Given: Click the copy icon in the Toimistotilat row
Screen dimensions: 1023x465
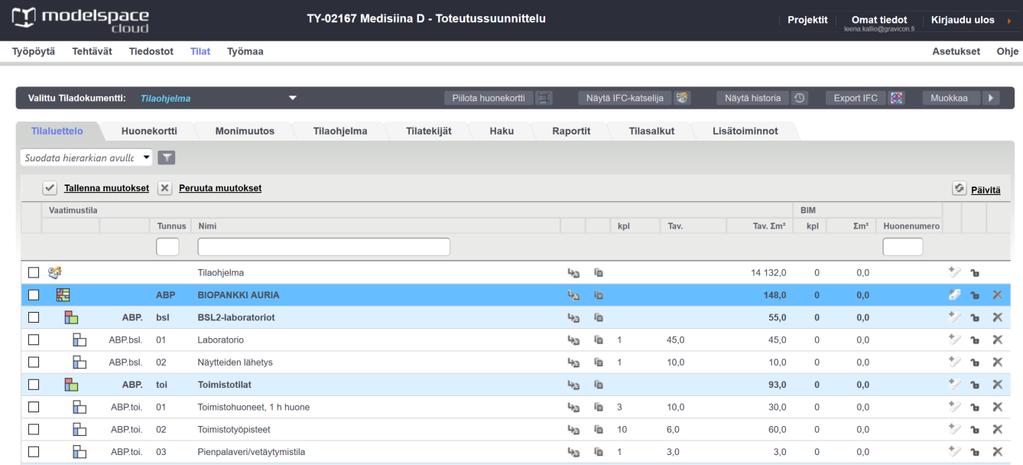Looking at the screenshot, I should click(x=598, y=385).
